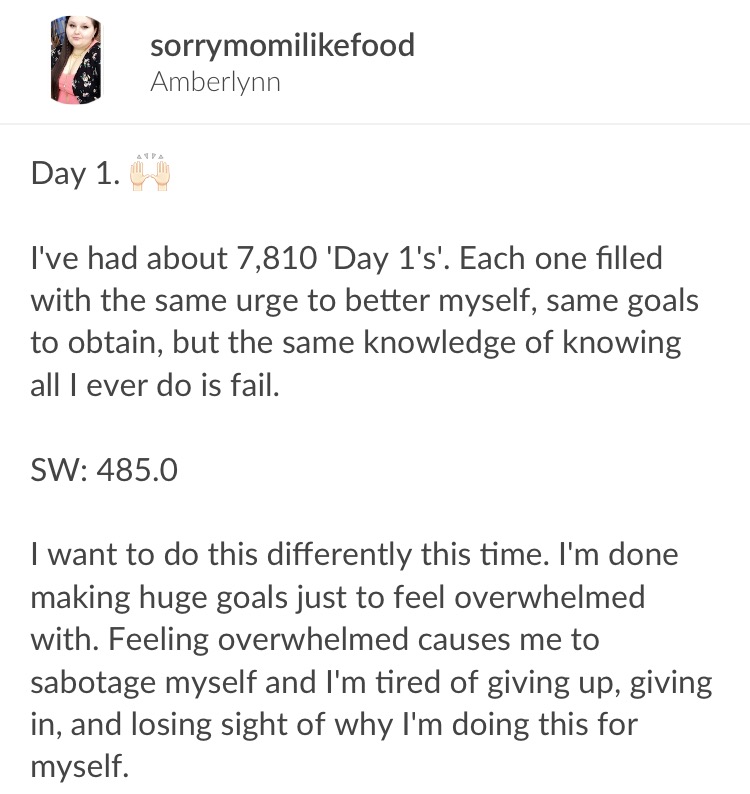Screen dimensions: 750x794
Task: Click the word "differently" in the second paragraph
Action: coord(339,554)
